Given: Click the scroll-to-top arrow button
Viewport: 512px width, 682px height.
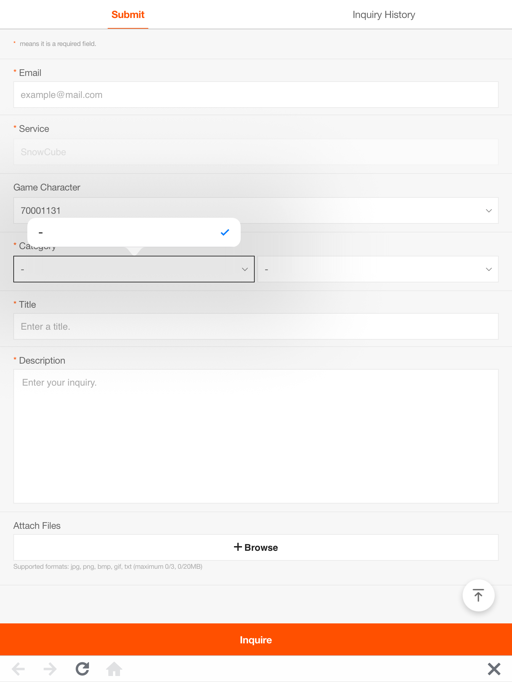Looking at the screenshot, I should pyautogui.click(x=478, y=595).
